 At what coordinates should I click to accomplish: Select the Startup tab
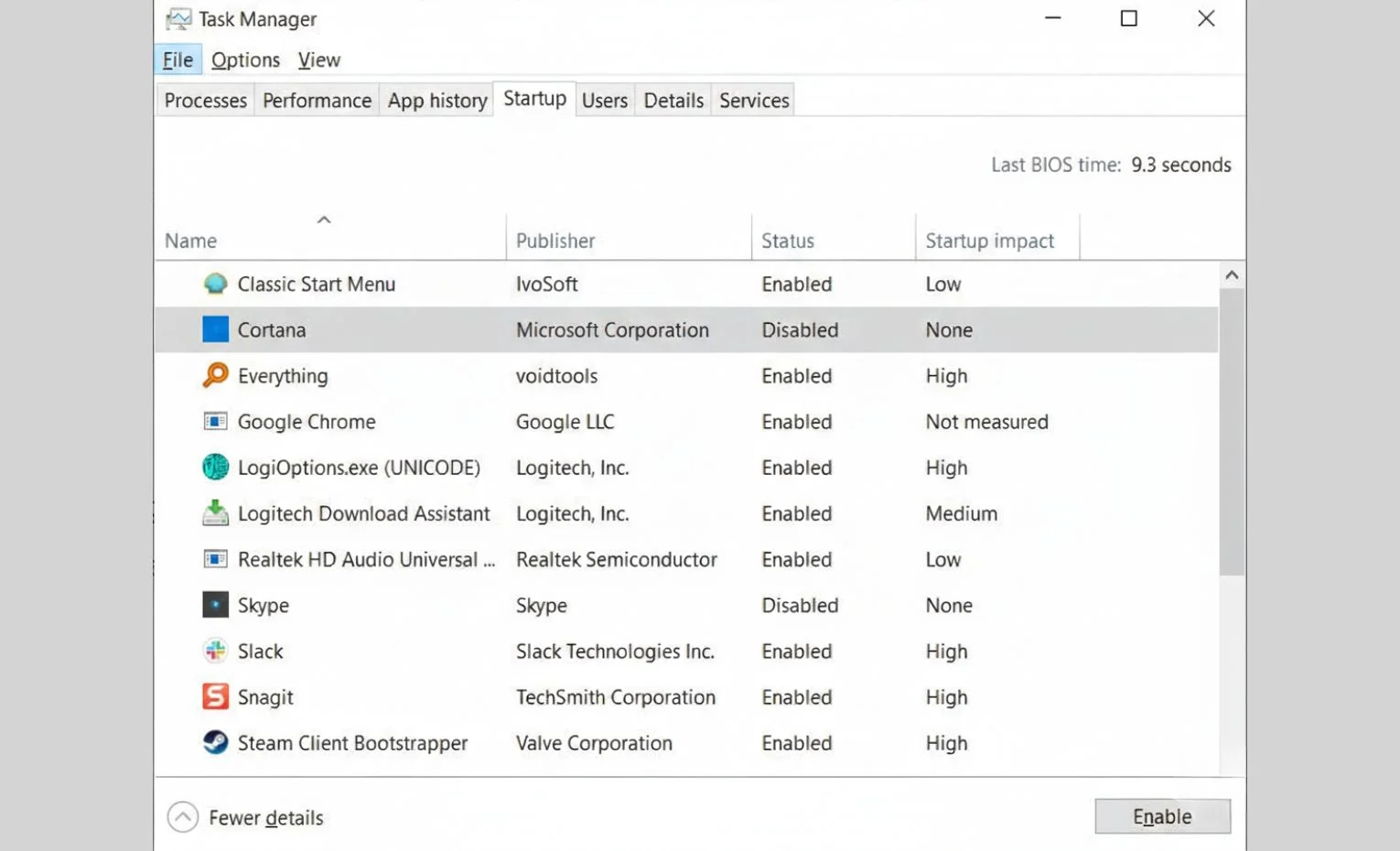pos(534,98)
